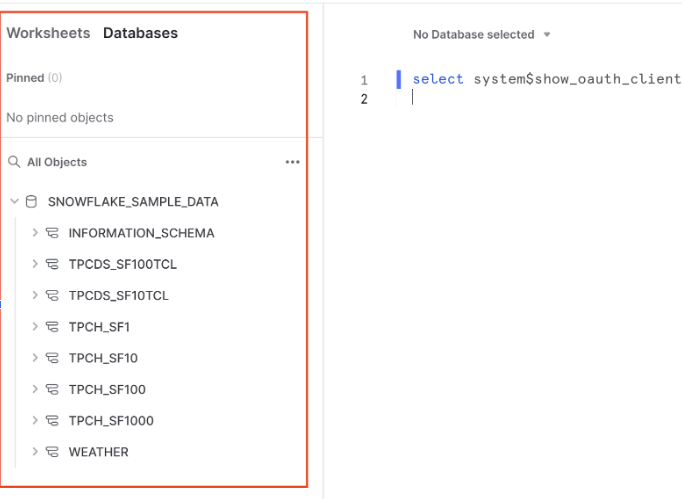Click the INFORMATION_SCHEMA schema icon
Viewport: 682px width, 499px height.
(52, 233)
